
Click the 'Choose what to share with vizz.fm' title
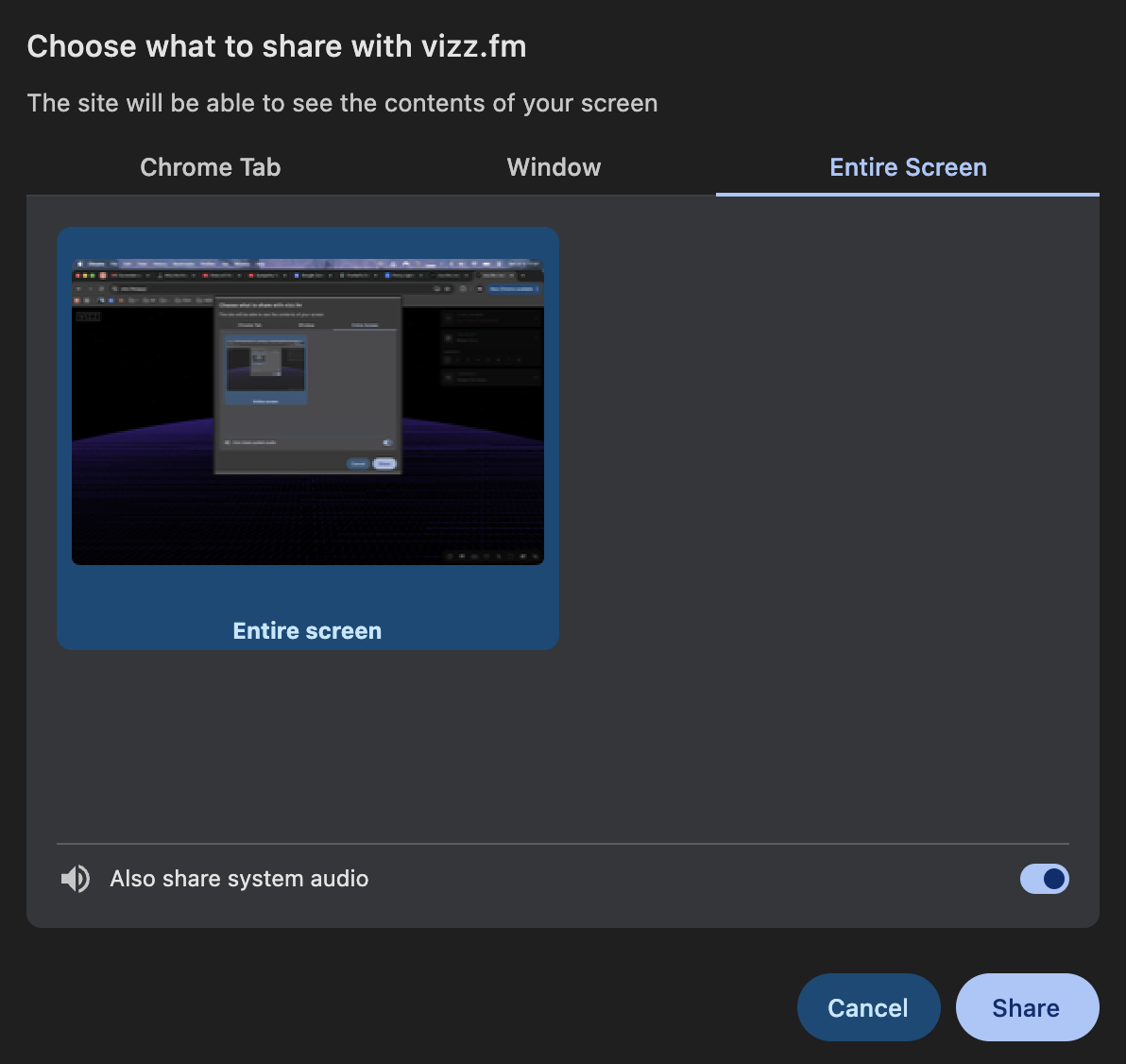coord(277,46)
